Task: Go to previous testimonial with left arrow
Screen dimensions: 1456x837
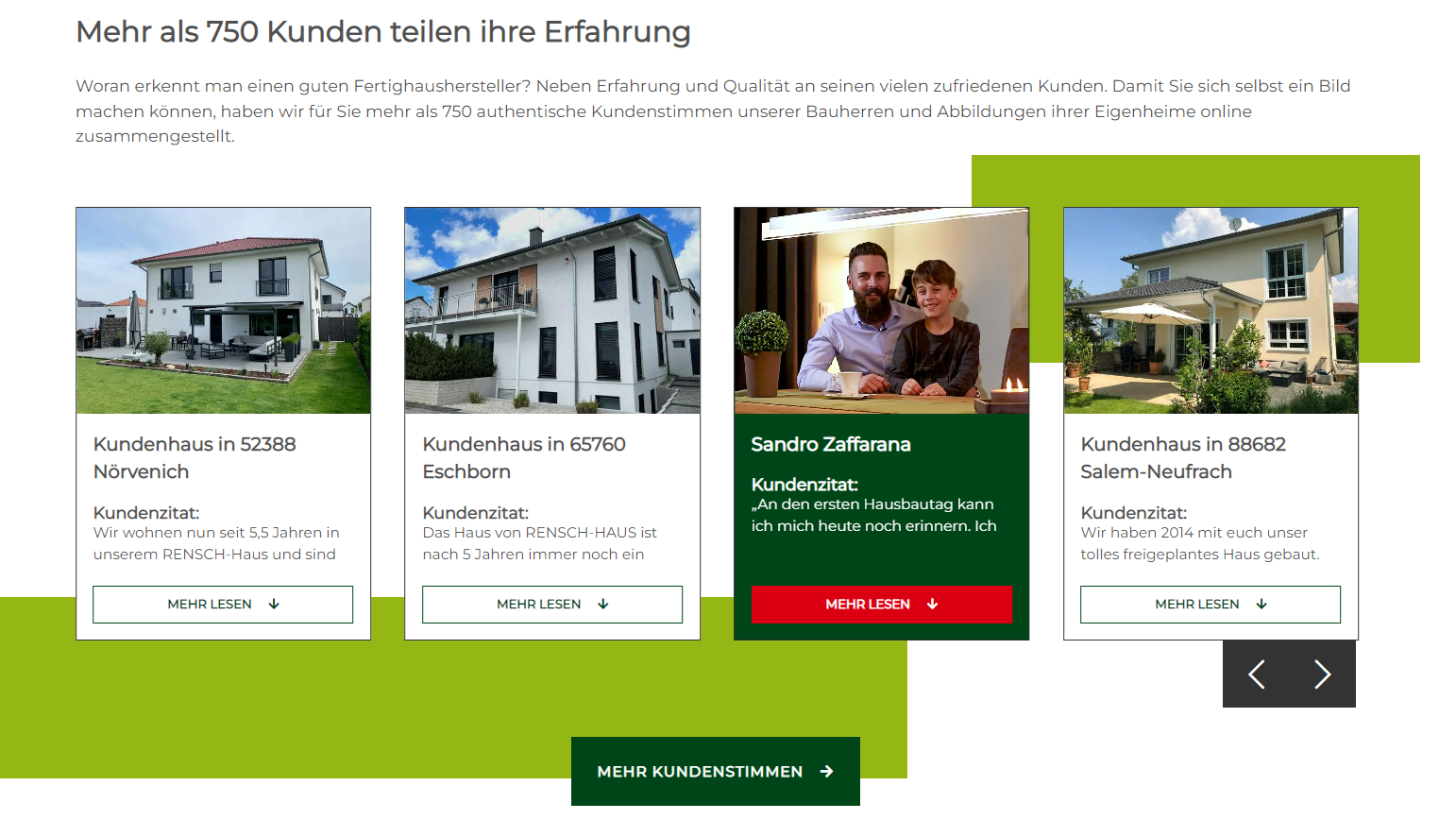Action: pyautogui.click(x=1256, y=675)
